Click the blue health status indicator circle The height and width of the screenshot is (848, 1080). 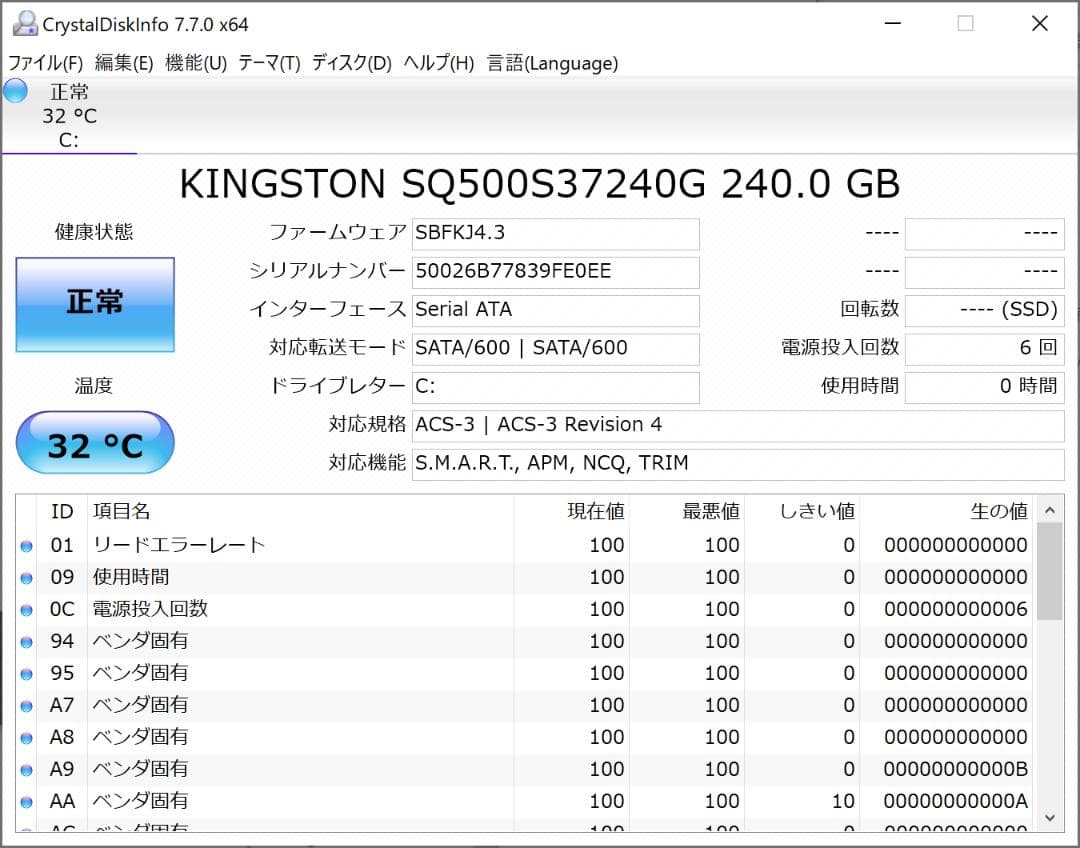point(14,91)
